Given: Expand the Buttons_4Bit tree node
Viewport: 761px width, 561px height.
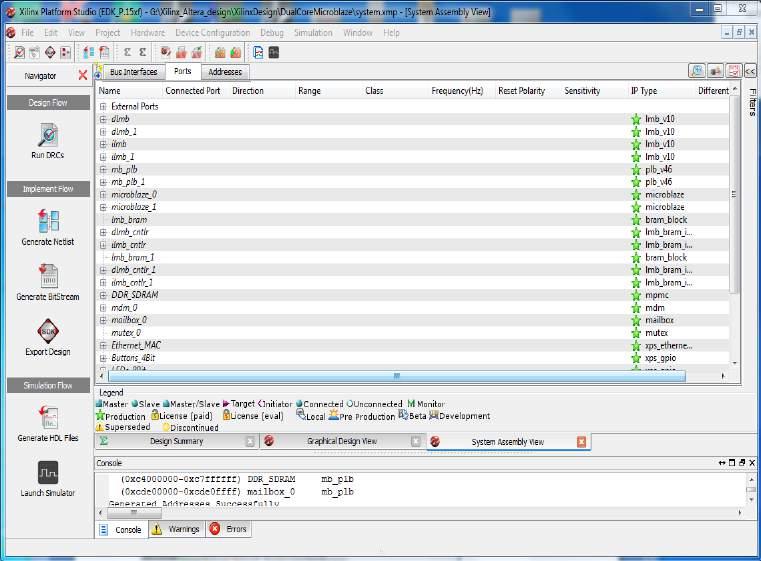Looking at the screenshot, I should click(x=103, y=358).
